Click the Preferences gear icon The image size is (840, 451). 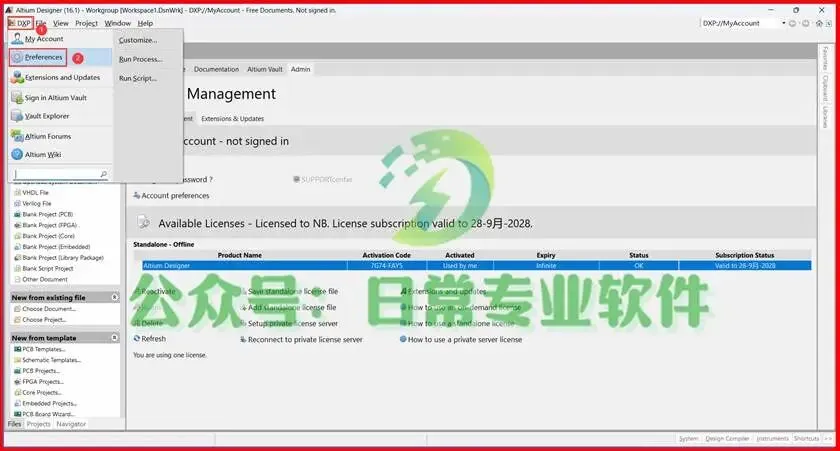pos(17,57)
